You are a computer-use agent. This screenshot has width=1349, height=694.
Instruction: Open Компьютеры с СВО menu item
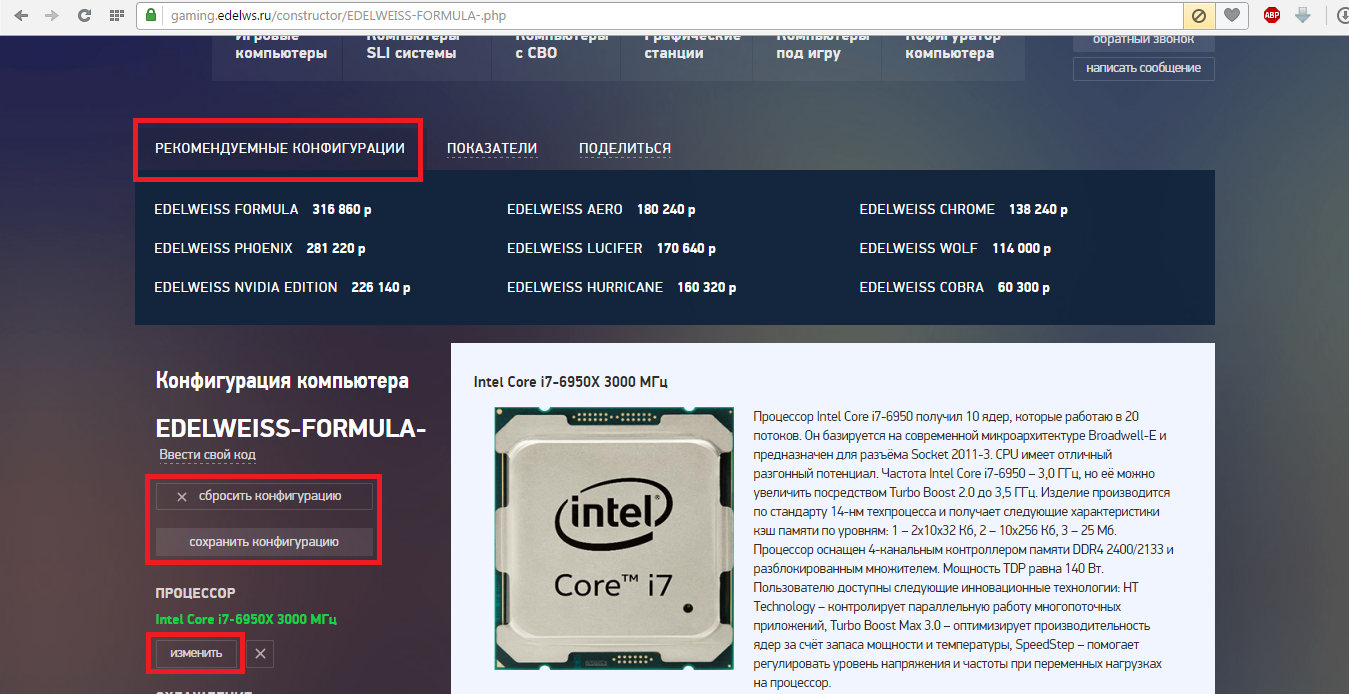coord(561,46)
